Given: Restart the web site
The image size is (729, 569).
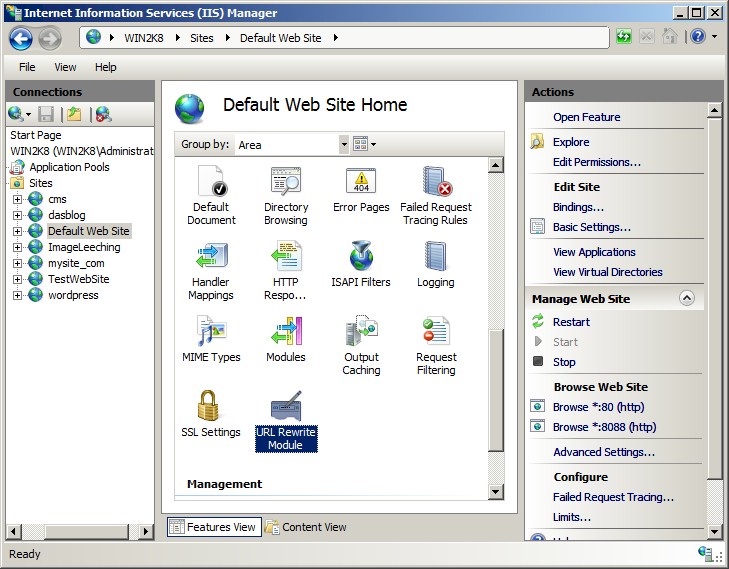Looking at the screenshot, I should tap(571, 322).
